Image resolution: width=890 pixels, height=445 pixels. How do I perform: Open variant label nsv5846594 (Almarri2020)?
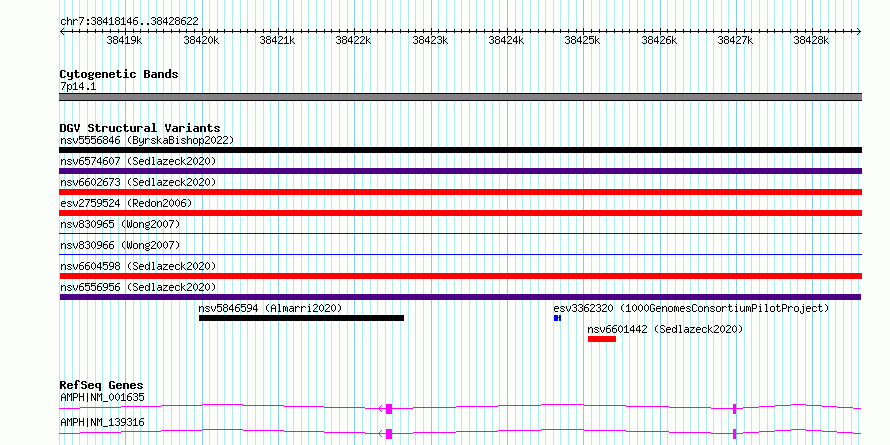(x=270, y=308)
